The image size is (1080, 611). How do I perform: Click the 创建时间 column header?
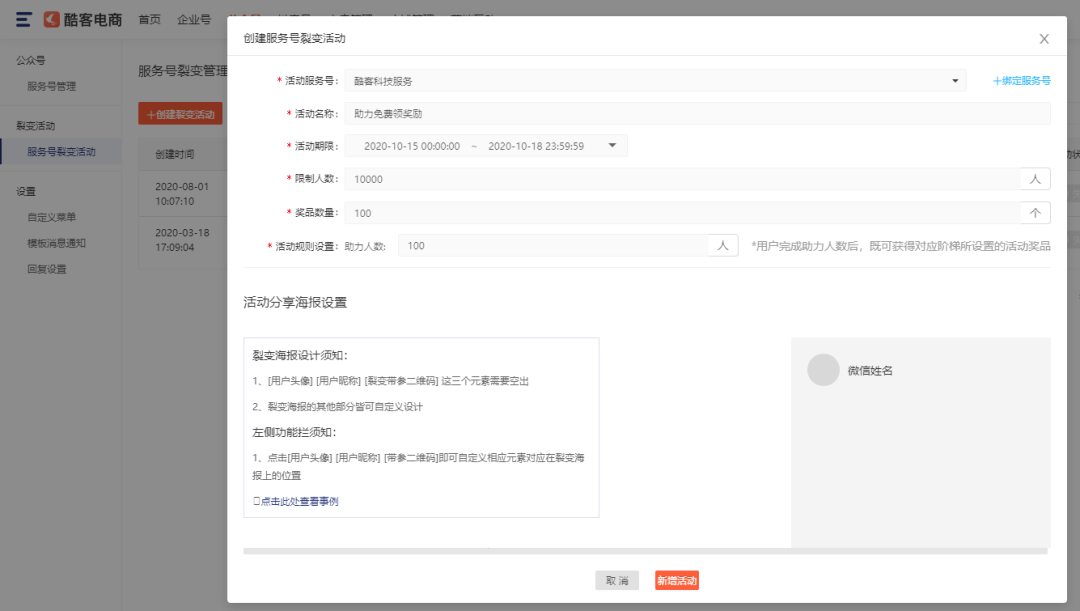[175, 154]
